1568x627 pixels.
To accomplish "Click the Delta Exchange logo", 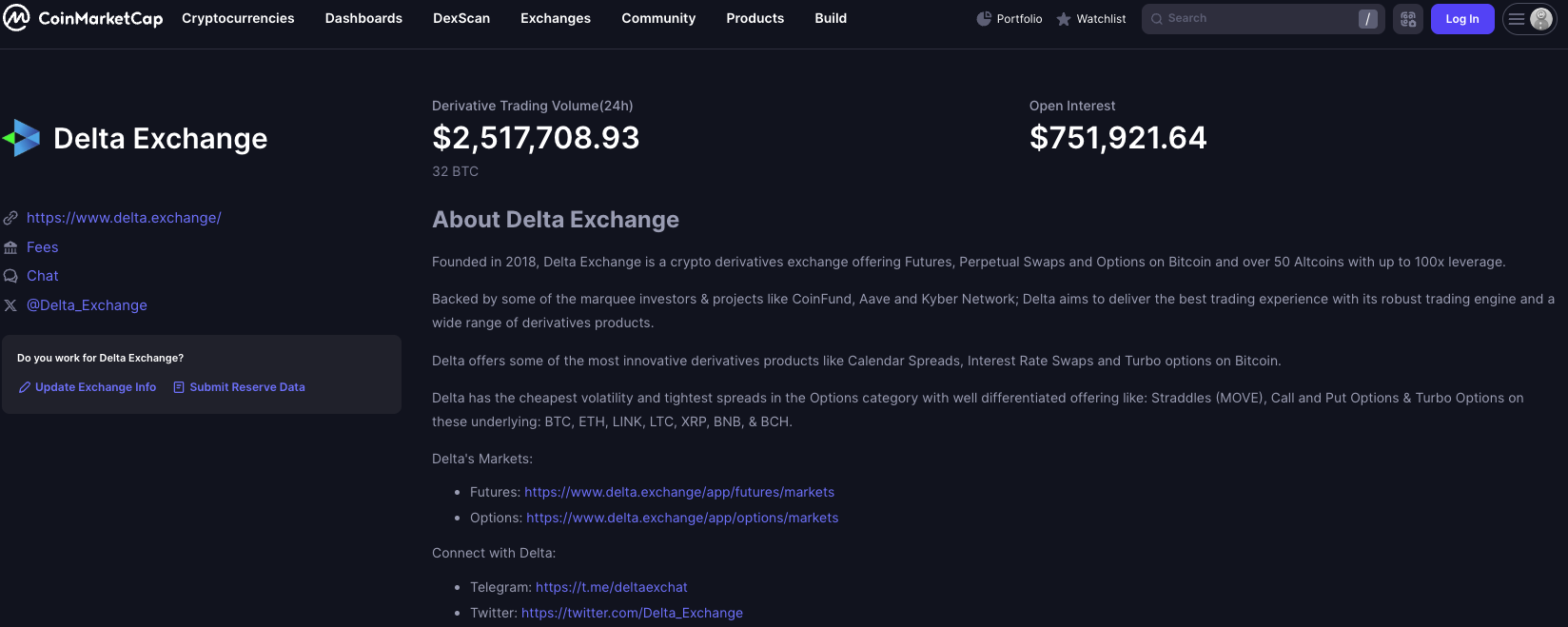I will pyautogui.click(x=21, y=138).
